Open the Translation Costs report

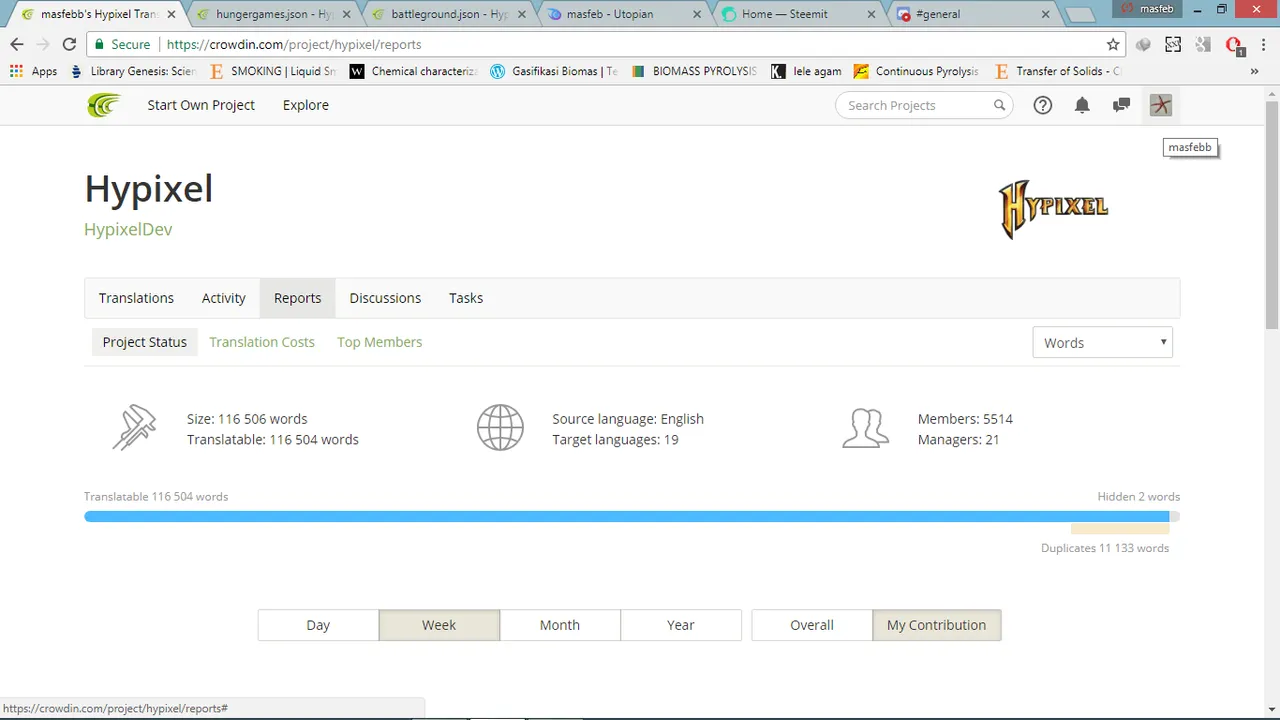(x=262, y=342)
